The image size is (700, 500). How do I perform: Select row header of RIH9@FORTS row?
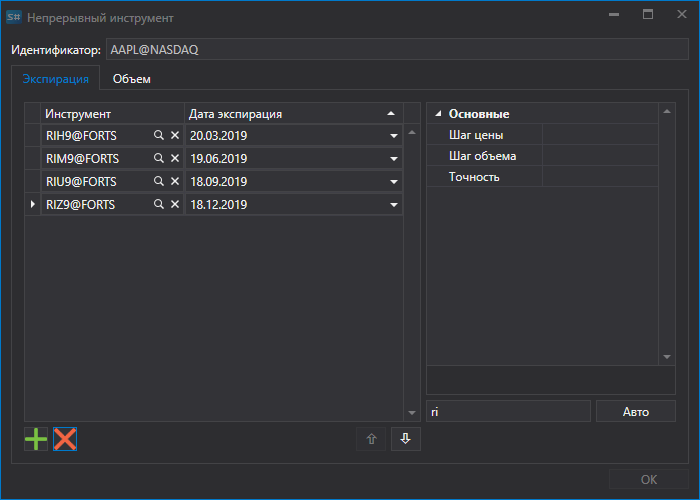[x=33, y=135]
